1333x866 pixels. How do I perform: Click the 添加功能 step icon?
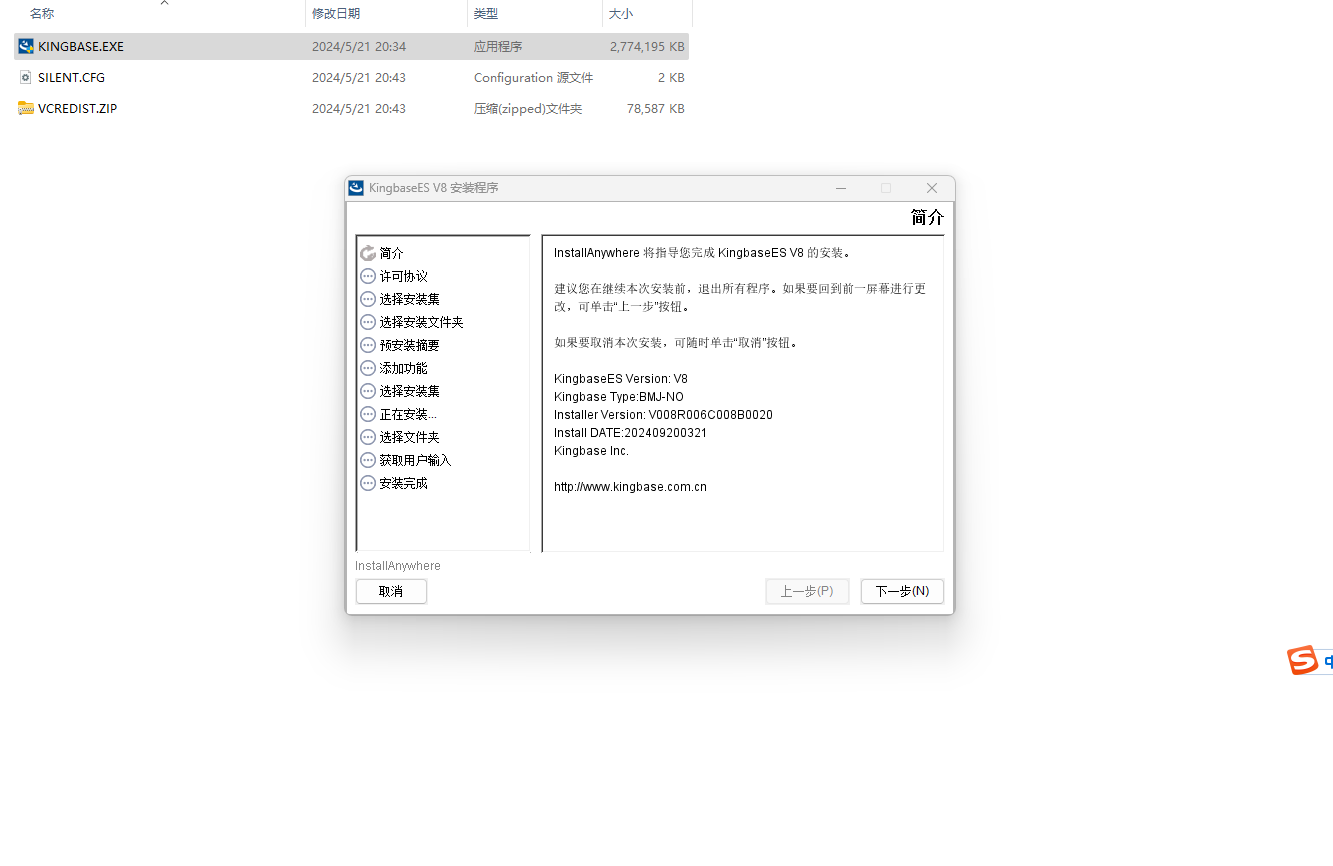[367, 367]
